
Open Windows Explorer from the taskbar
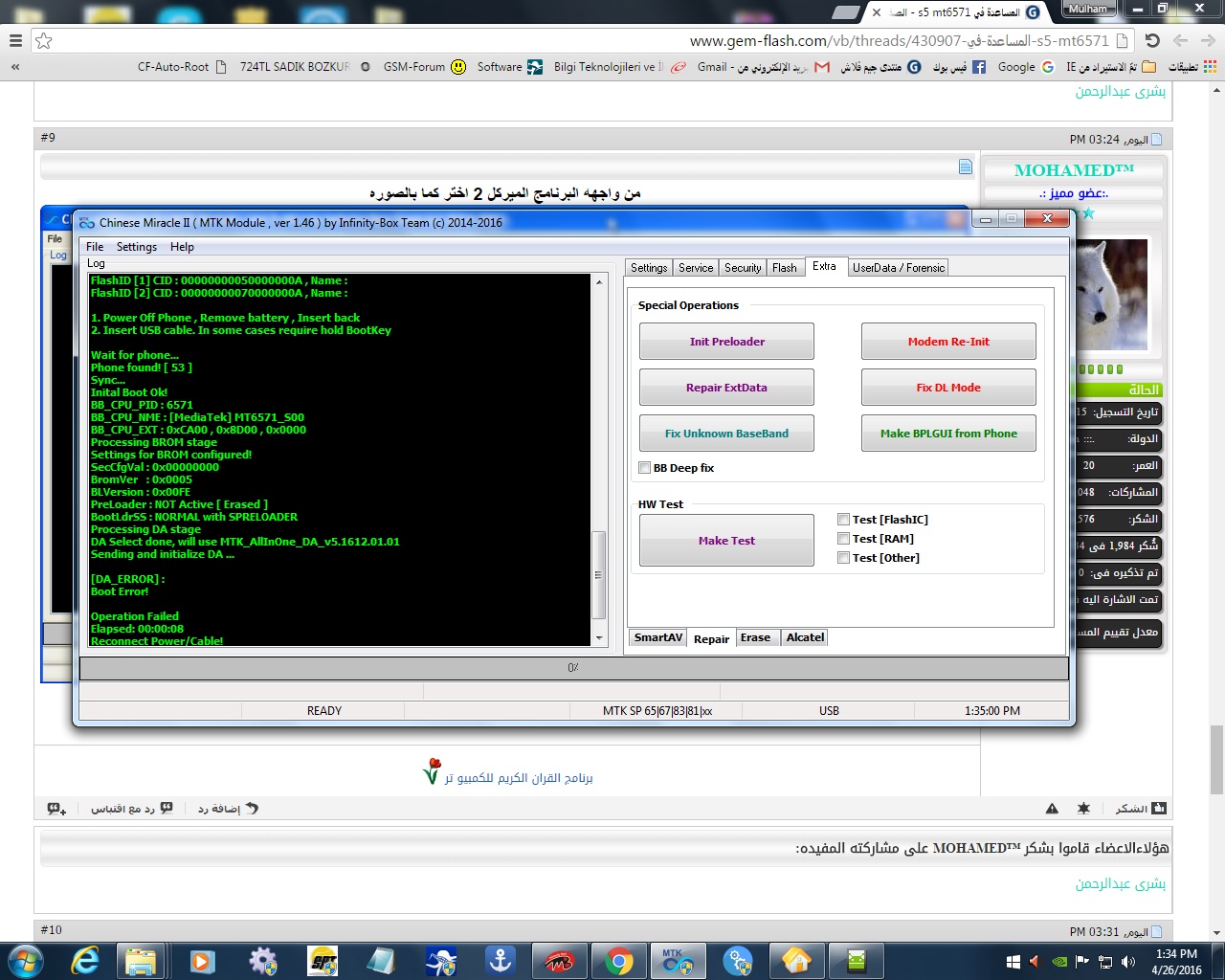point(141,961)
